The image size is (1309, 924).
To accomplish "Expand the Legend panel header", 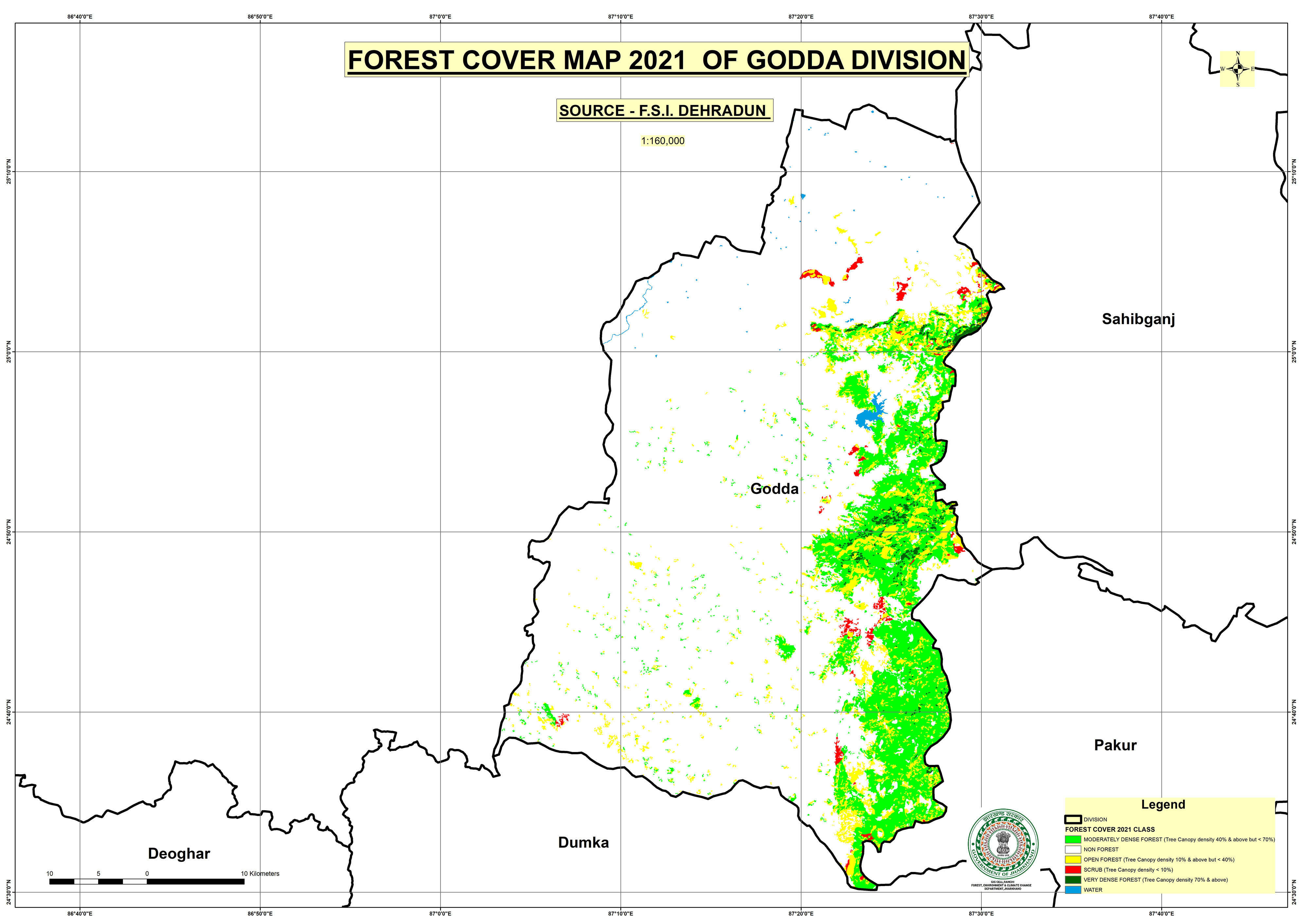I will (1163, 804).
